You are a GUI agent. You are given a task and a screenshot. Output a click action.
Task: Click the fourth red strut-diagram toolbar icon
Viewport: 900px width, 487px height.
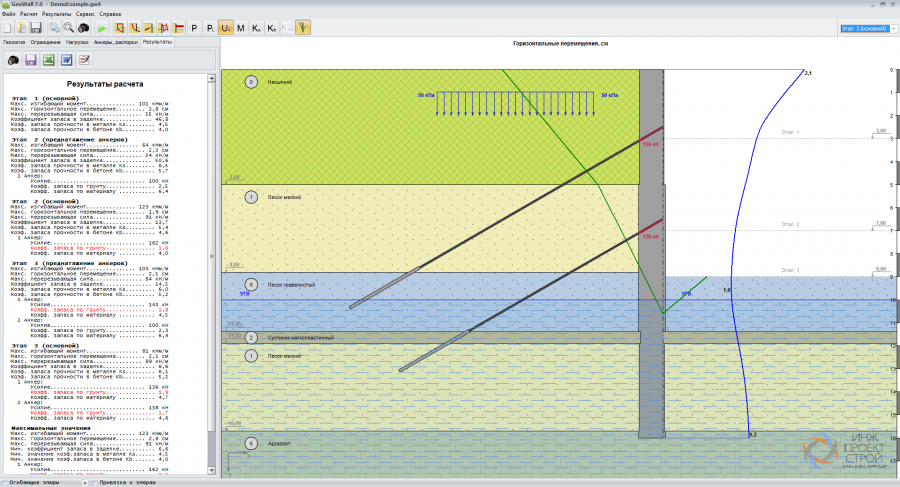pyautogui.click(x=164, y=28)
